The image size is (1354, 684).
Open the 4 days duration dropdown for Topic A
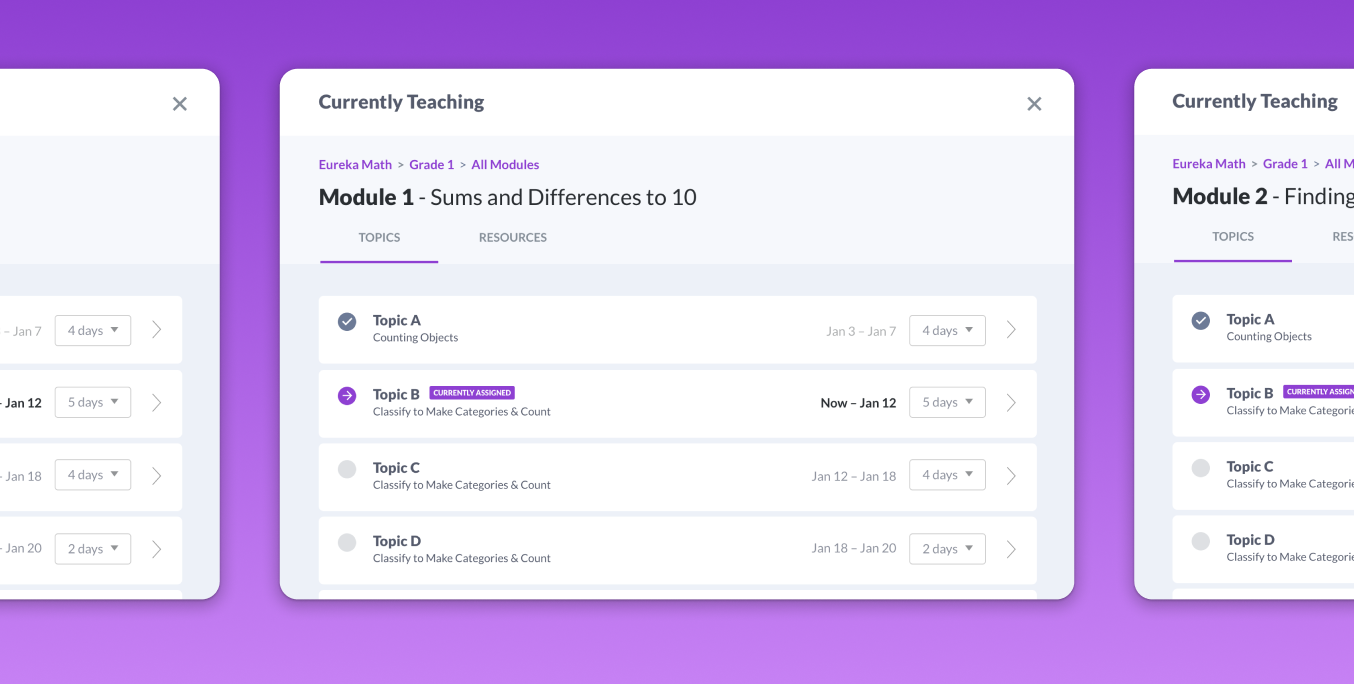tap(947, 330)
